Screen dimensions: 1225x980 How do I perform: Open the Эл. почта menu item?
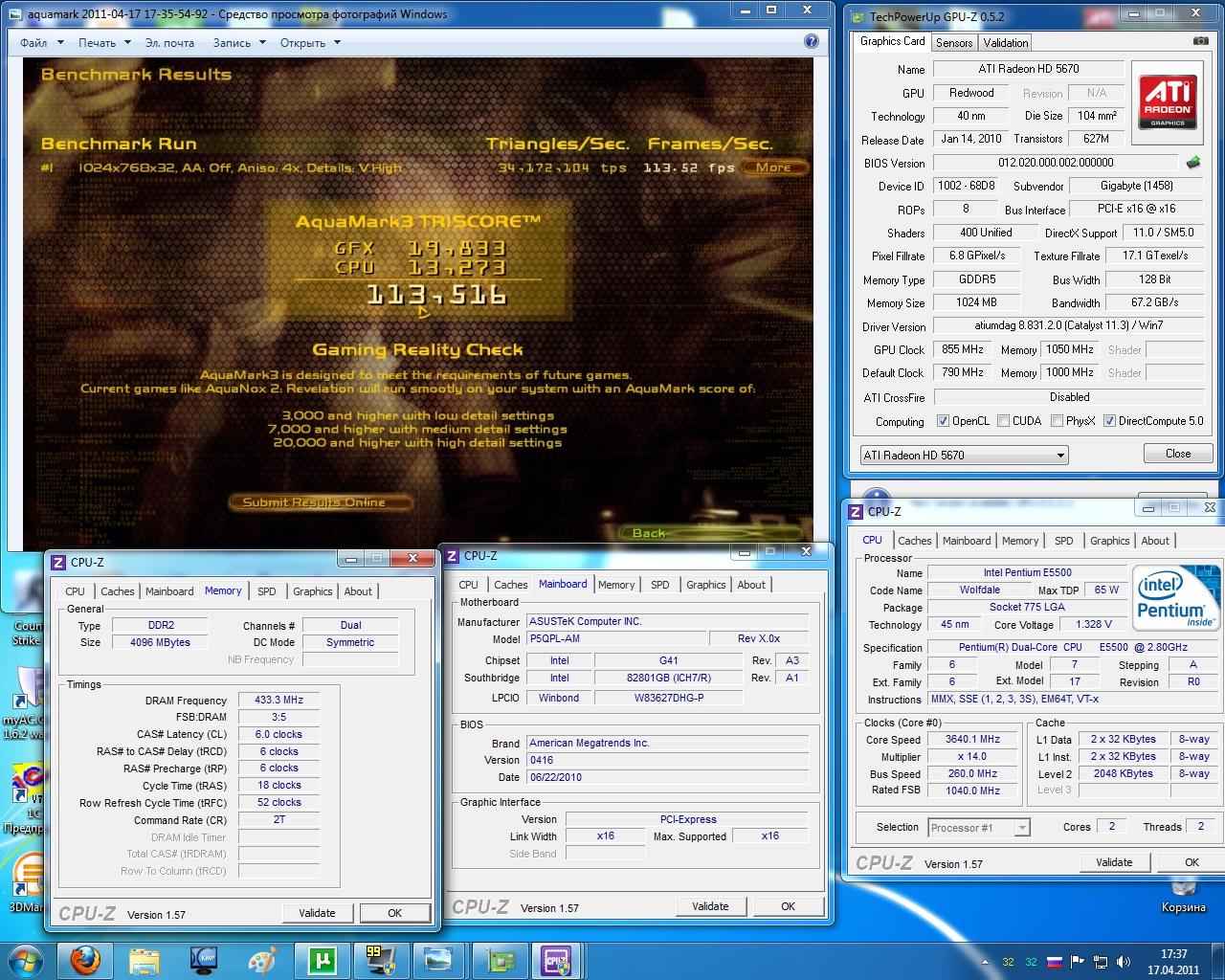pyautogui.click(x=169, y=43)
